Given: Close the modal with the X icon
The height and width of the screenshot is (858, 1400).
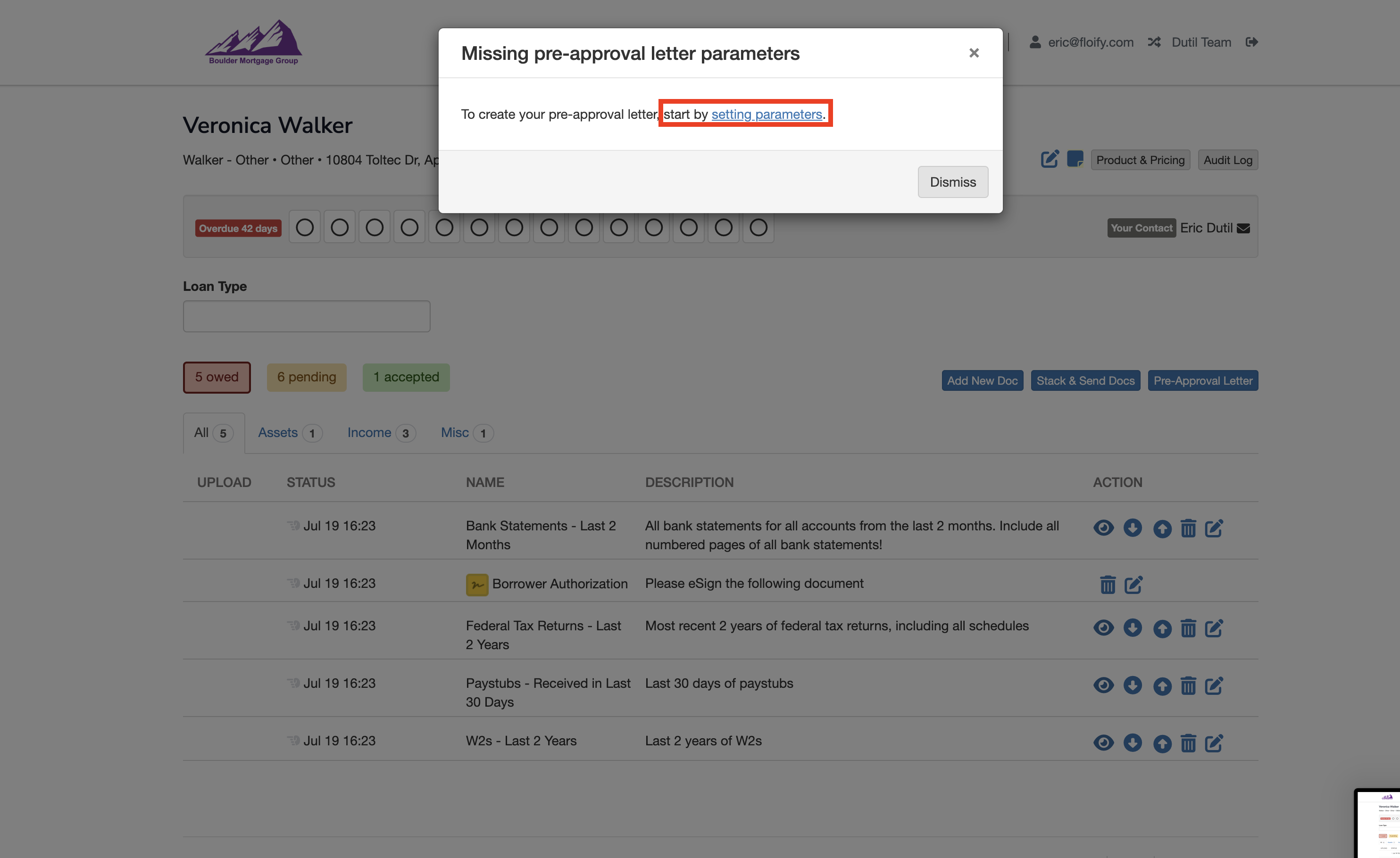Looking at the screenshot, I should 973,53.
